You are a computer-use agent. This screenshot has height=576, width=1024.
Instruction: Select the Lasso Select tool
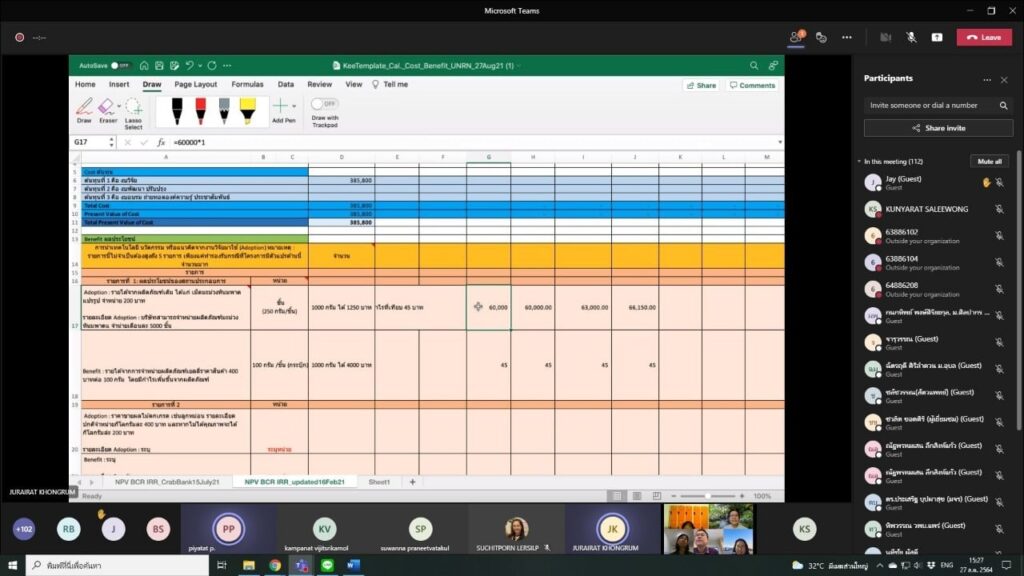[133, 111]
